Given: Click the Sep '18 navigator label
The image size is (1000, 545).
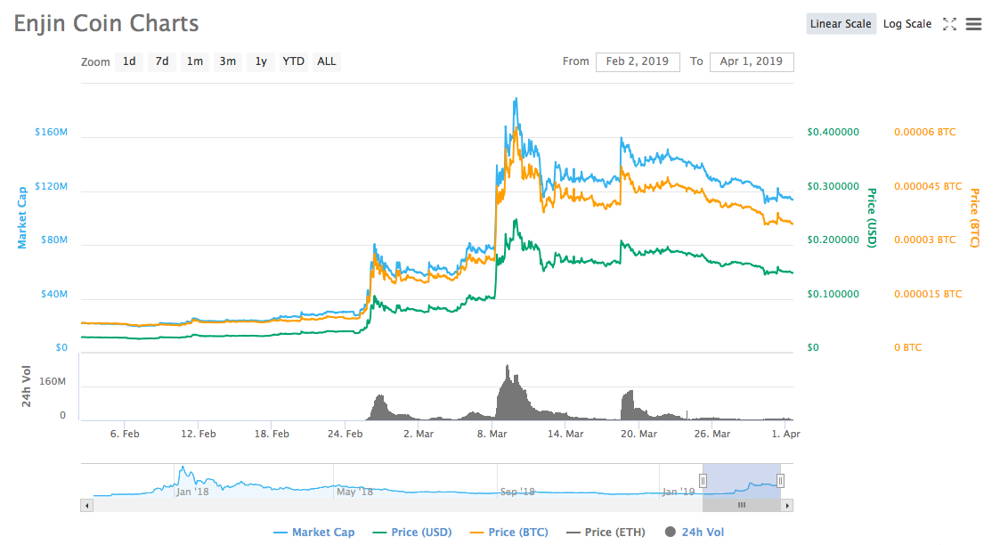Looking at the screenshot, I should tap(517, 491).
